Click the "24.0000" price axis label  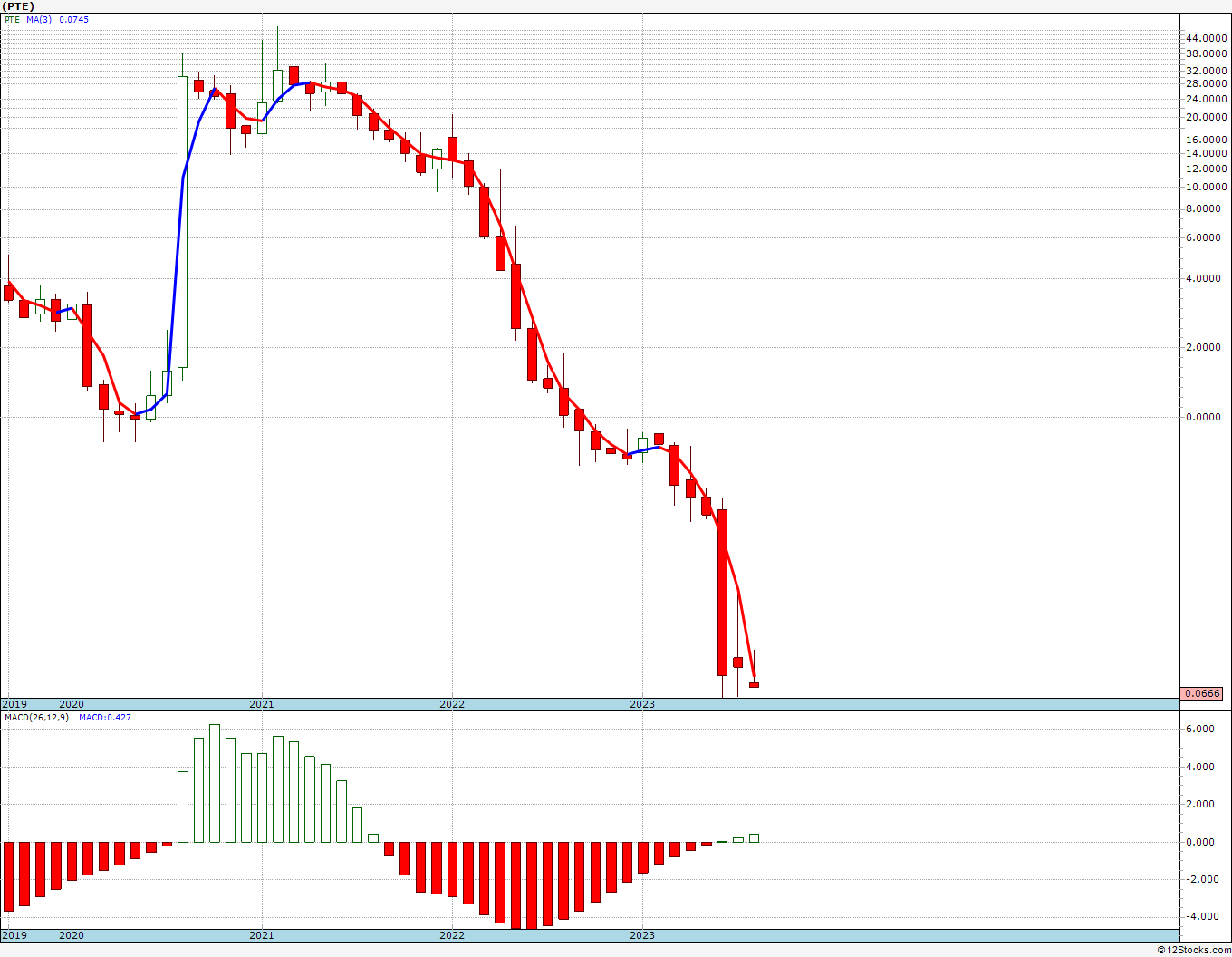tap(1206, 99)
